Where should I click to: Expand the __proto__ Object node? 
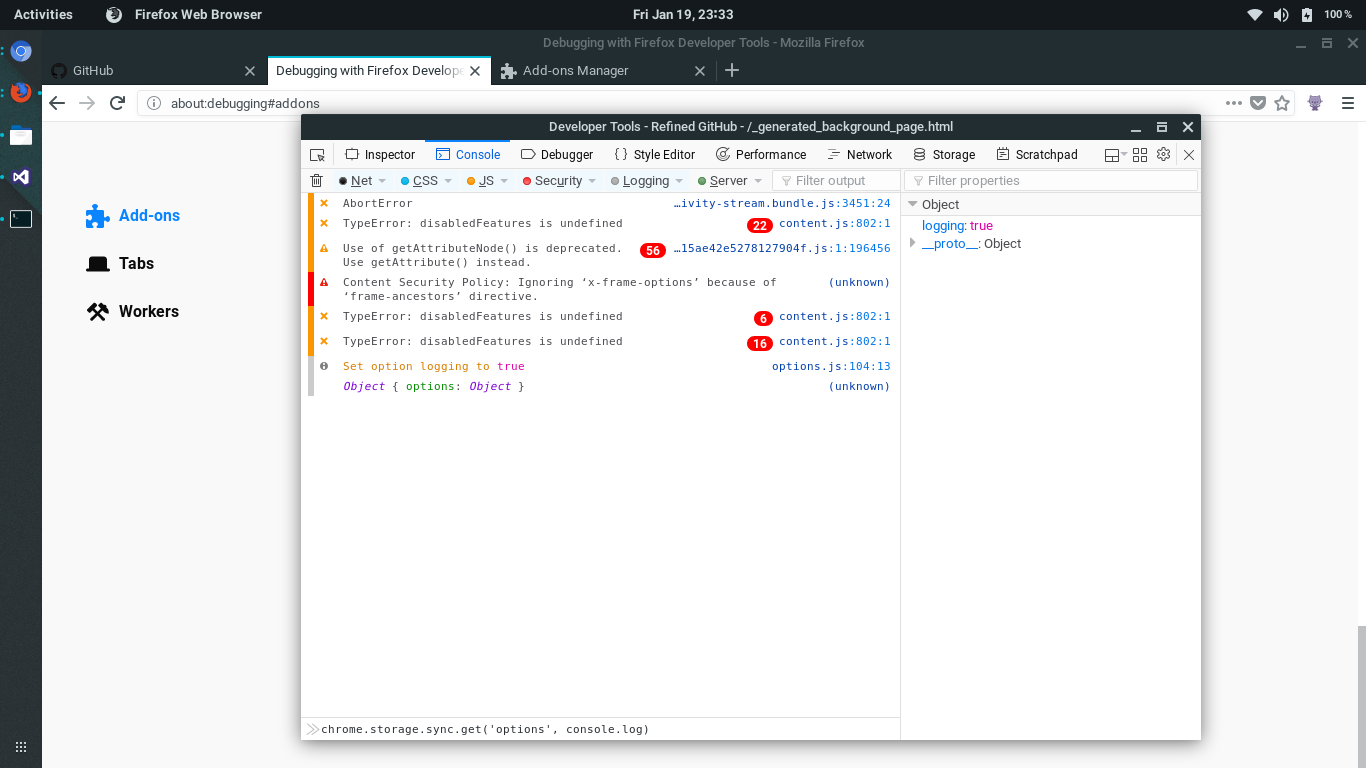click(912, 243)
